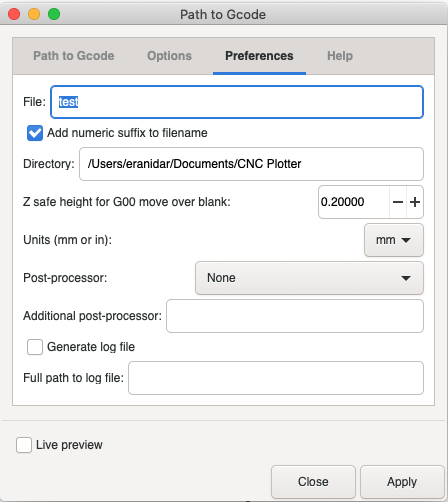Uncheck Add numeric suffix to filename

tap(35, 133)
